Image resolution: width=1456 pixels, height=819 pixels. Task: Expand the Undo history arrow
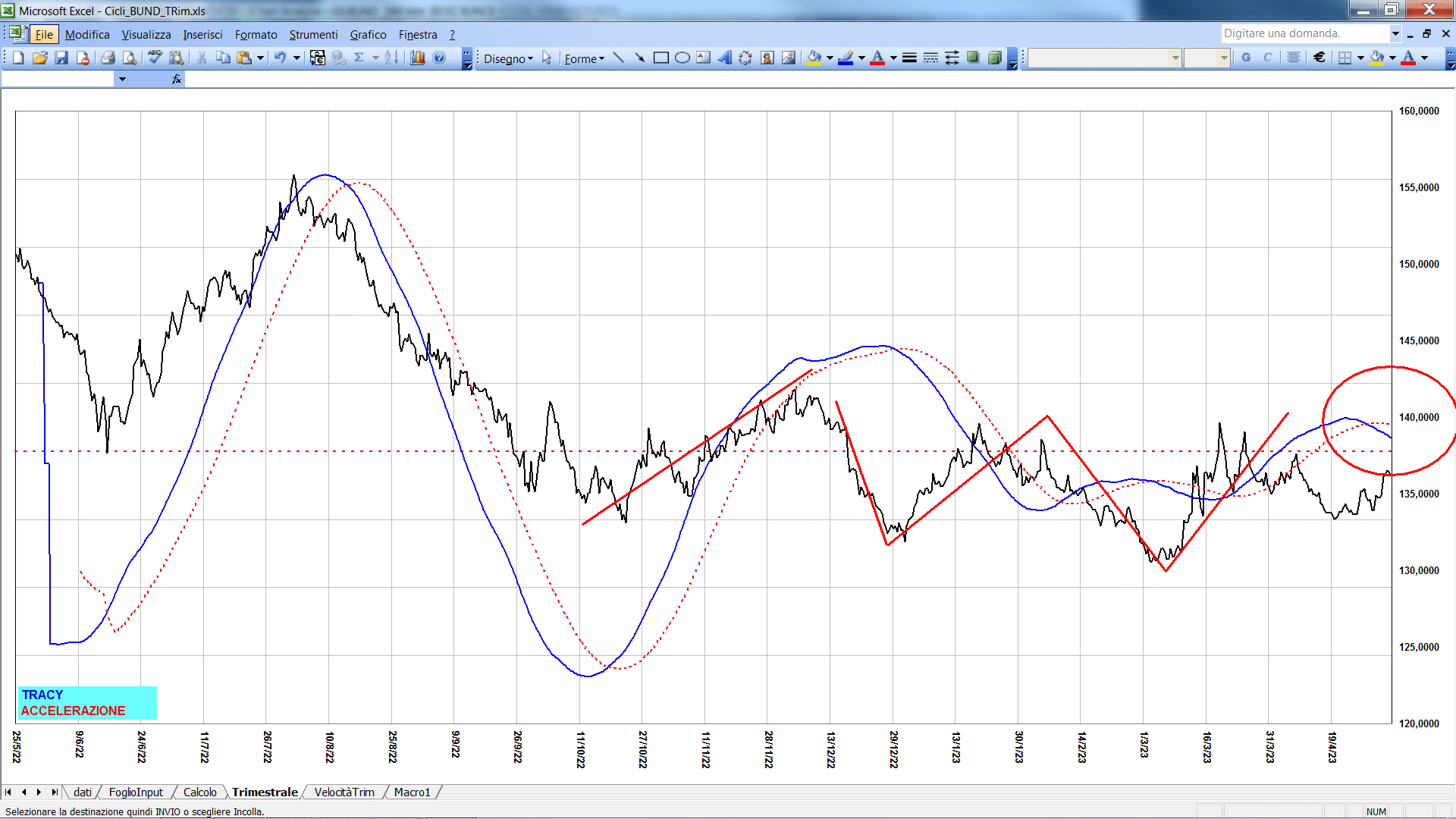point(297,58)
